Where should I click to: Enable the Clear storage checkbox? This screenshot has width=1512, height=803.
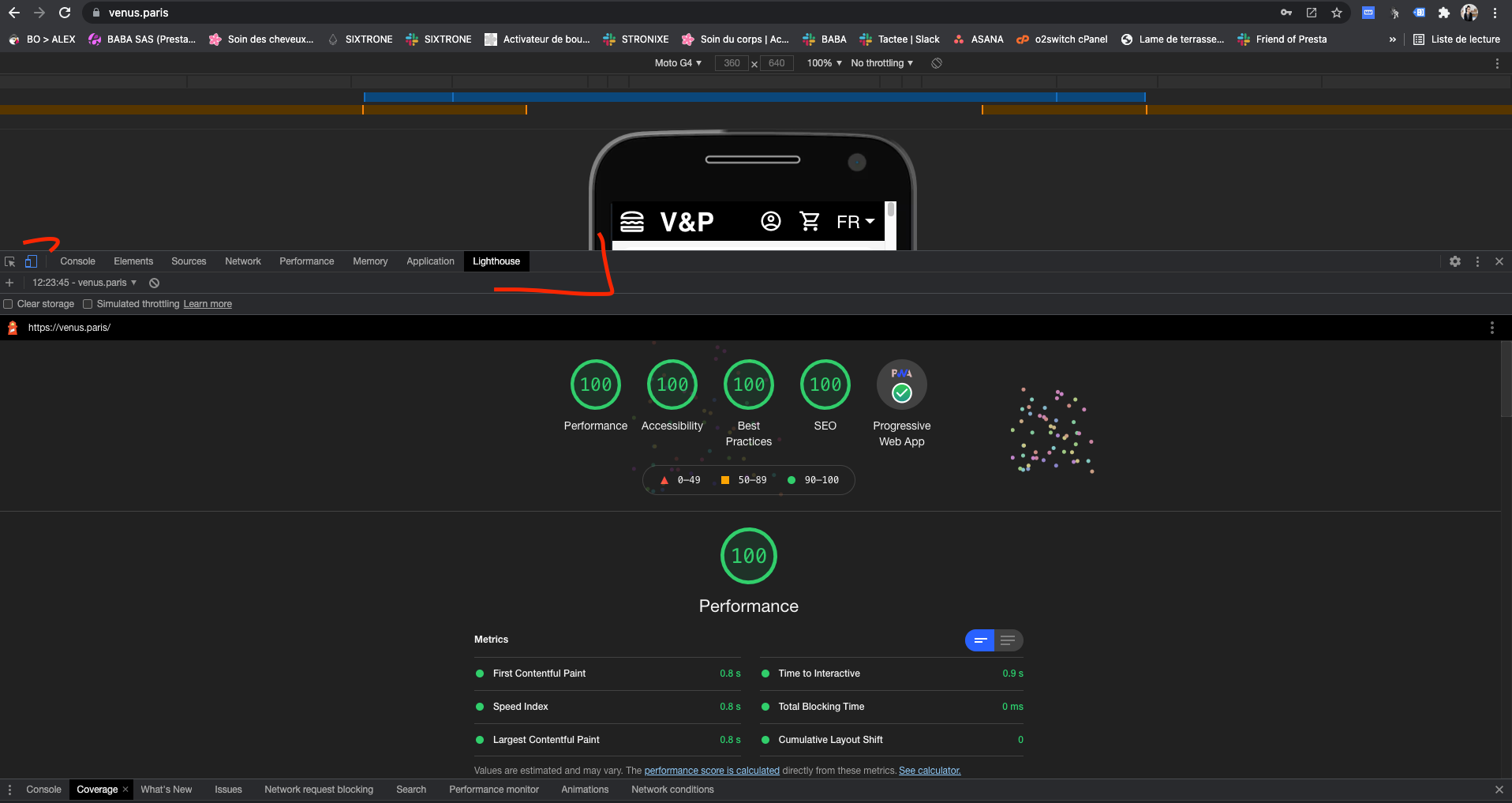[x=8, y=304]
